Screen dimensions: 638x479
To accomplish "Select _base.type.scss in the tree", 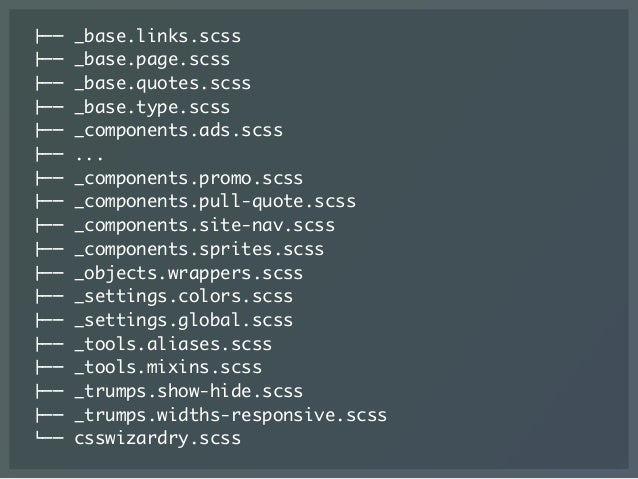I will [x=153, y=107].
